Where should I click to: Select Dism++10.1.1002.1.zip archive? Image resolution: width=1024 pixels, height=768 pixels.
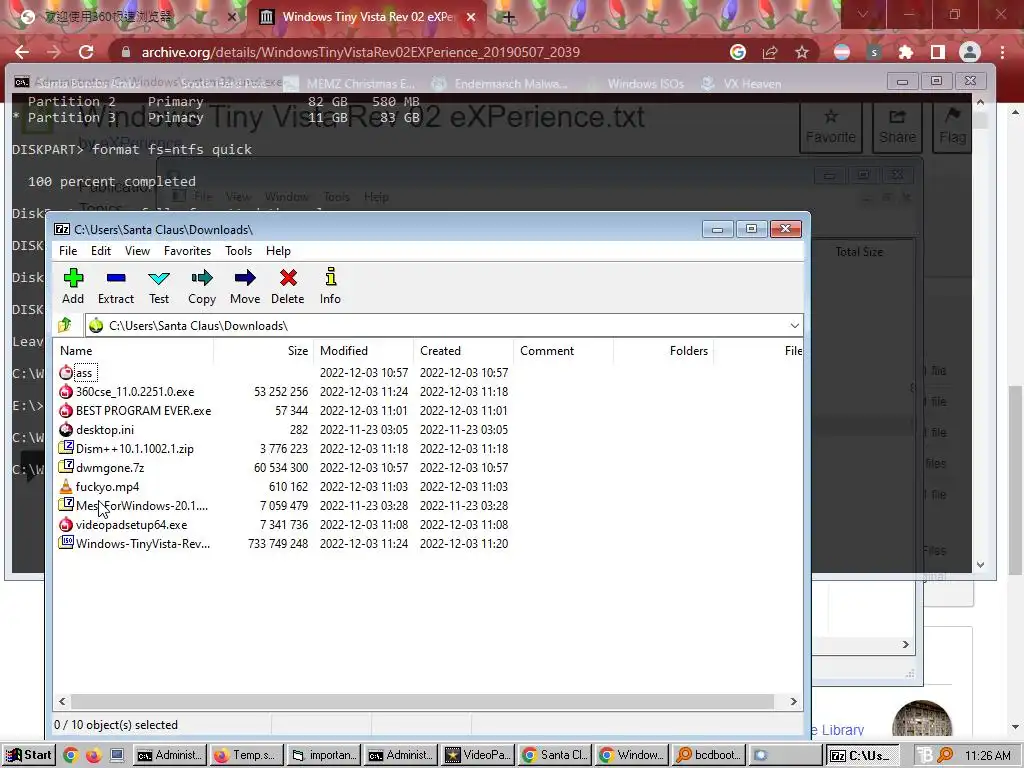[x=135, y=449]
